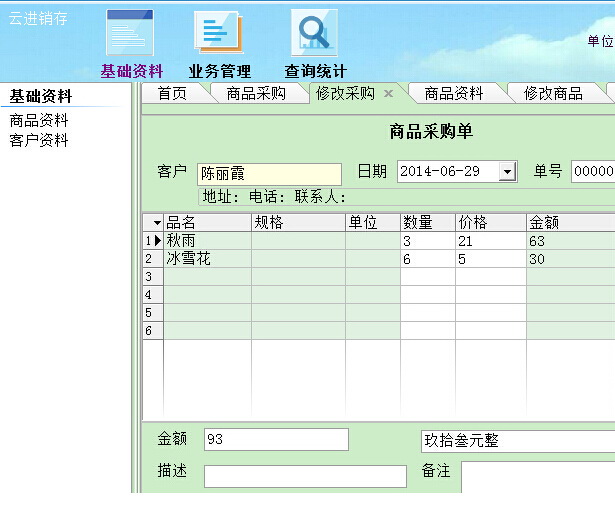Viewport: 615px width, 509px height.
Task: Click the 品名 column header
Action: coord(207,222)
